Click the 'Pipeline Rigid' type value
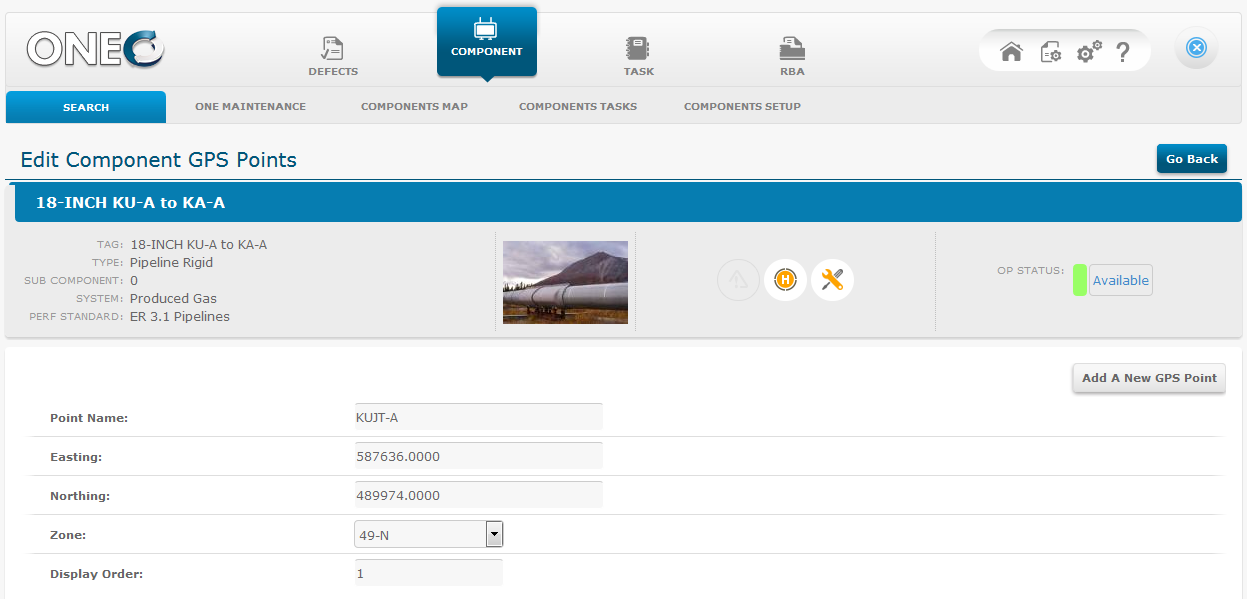 pyautogui.click(x=171, y=263)
